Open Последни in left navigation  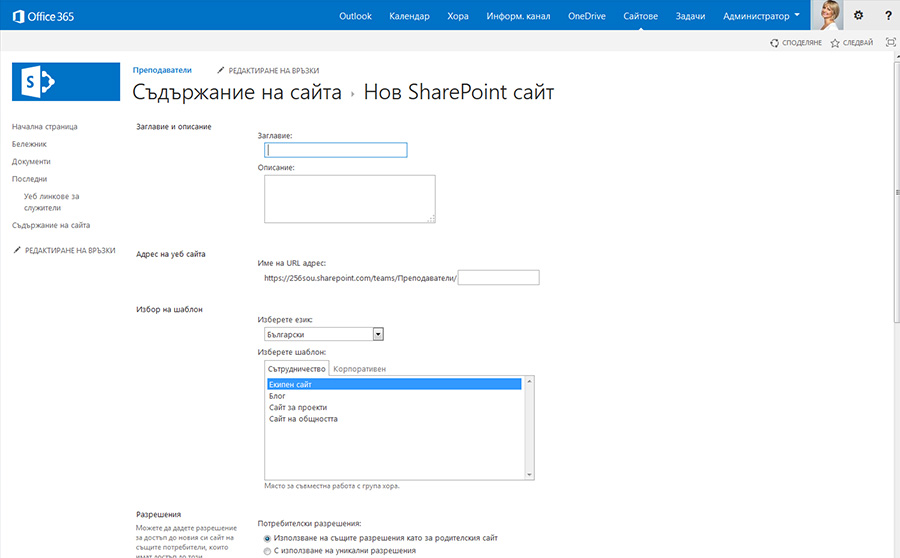click(29, 179)
